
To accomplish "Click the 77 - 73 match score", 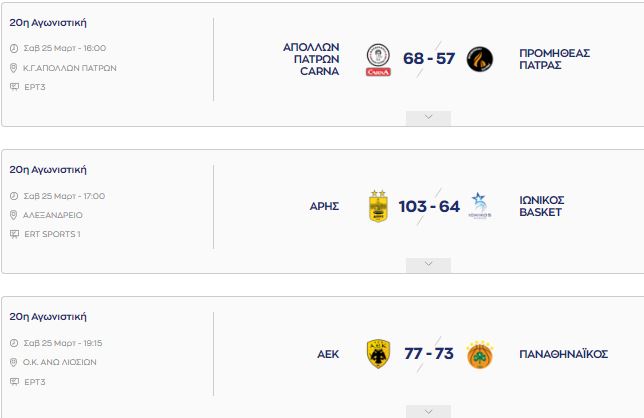I will point(429,354).
